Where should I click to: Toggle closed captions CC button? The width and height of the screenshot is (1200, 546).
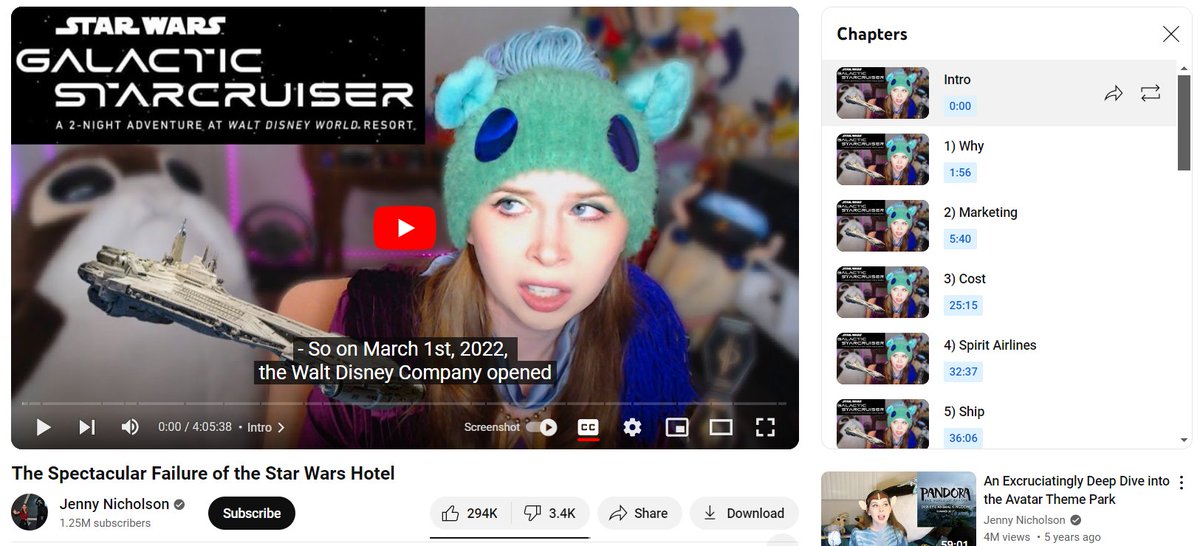[x=589, y=427]
